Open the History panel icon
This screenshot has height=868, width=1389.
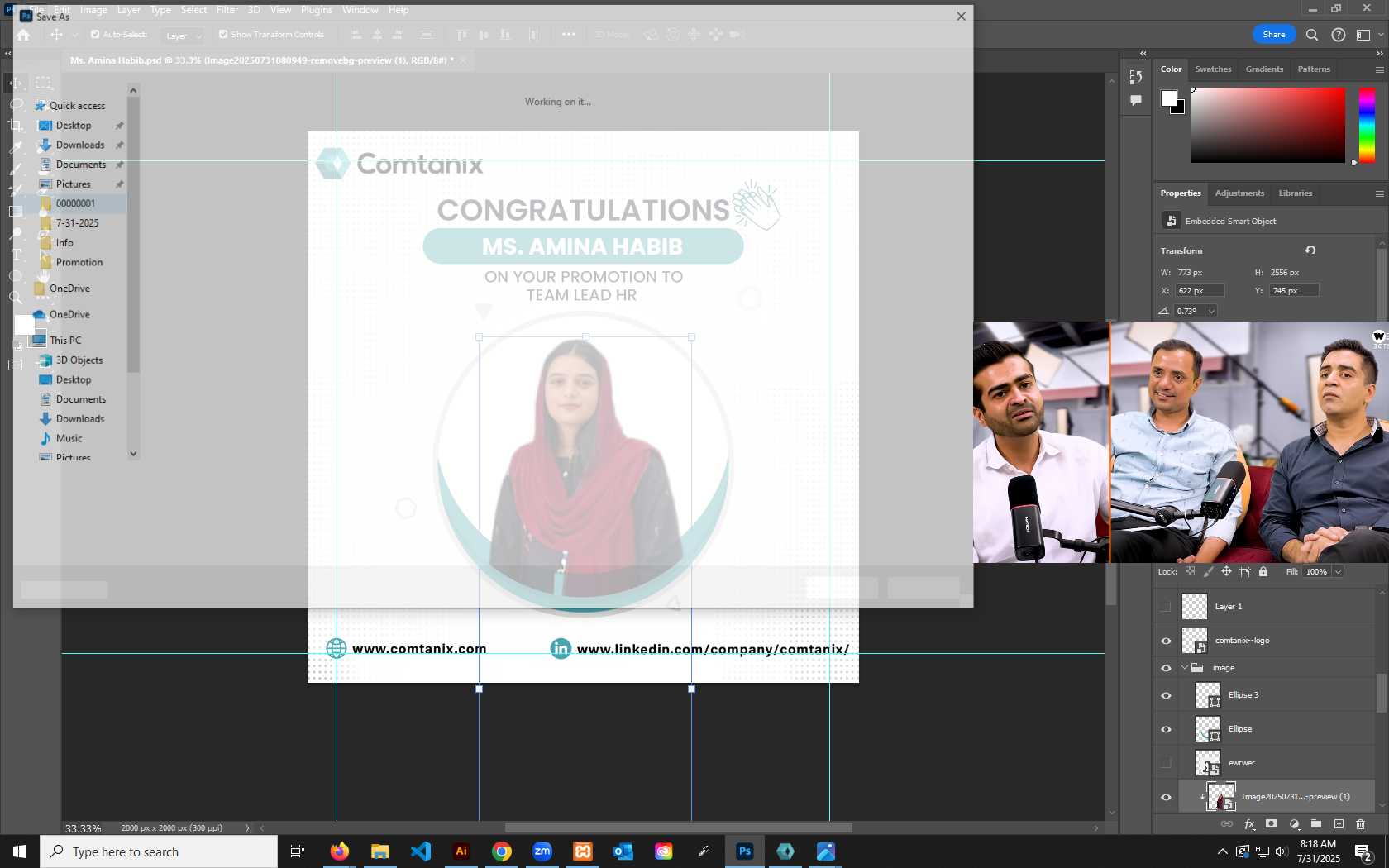tap(1136, 77)
